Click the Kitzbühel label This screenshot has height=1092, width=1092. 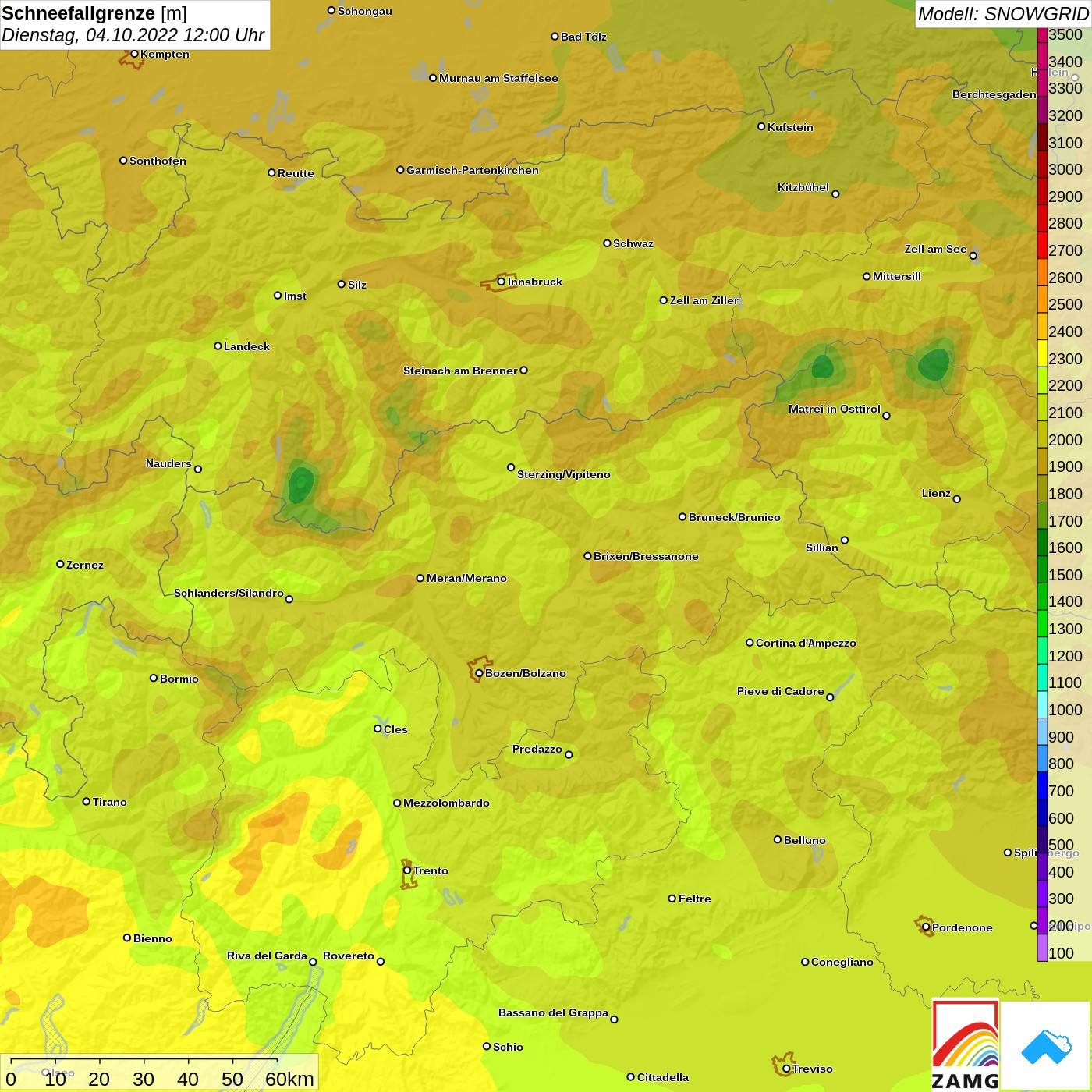803,187
